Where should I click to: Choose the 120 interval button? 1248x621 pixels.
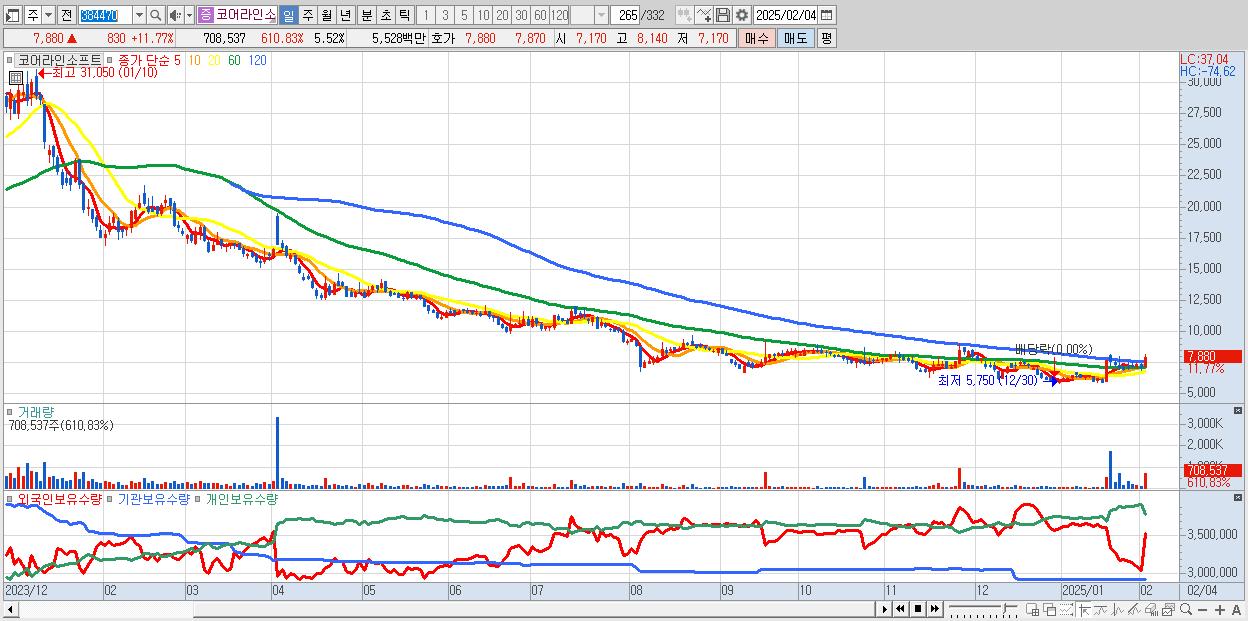[x=559, y=15]
